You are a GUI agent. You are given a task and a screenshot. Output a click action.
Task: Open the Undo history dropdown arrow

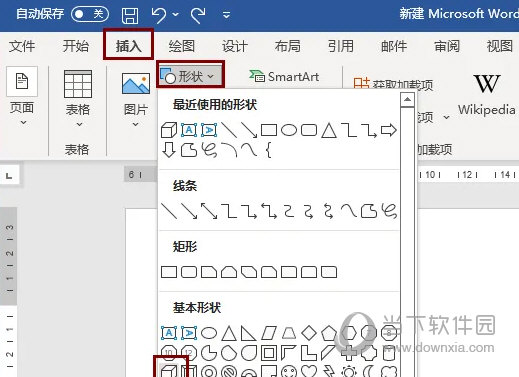[x=176, y=15]
